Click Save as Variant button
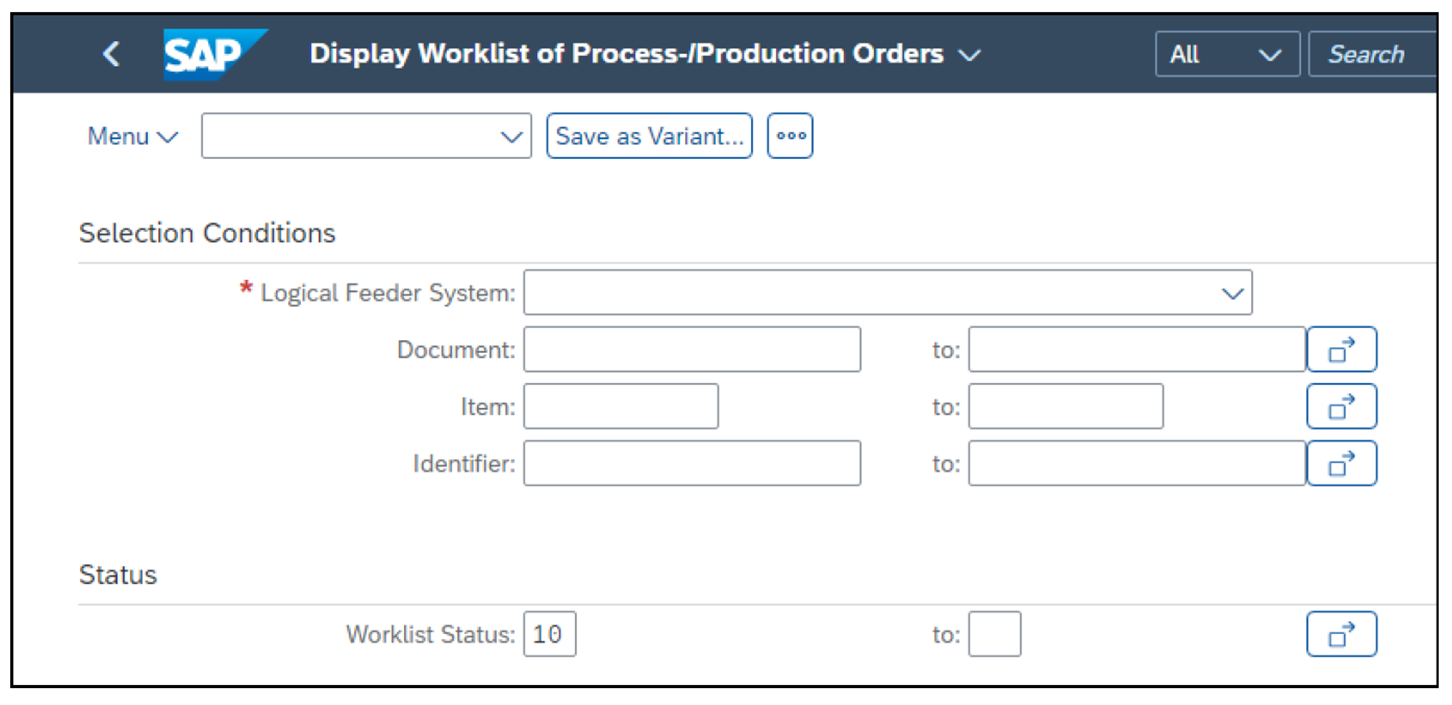 click(648, 135)
